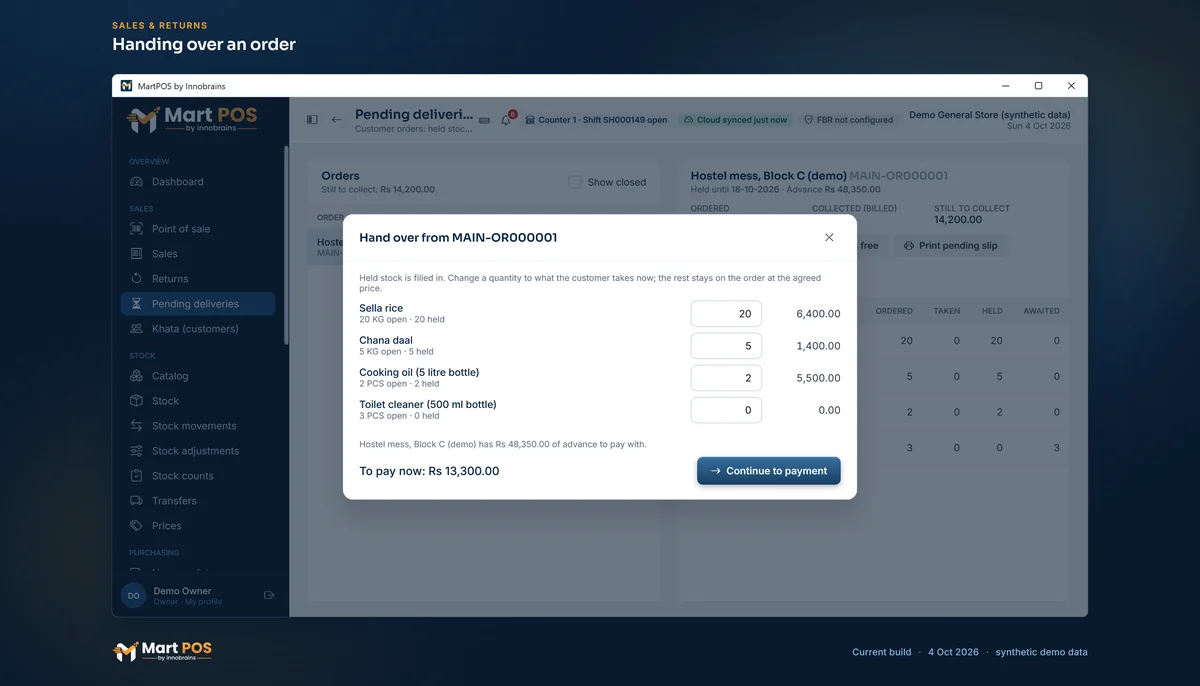Viewport: 1200px width, 686px height.
Task: Click the Prices tag icon
Action: click(136, 526)
